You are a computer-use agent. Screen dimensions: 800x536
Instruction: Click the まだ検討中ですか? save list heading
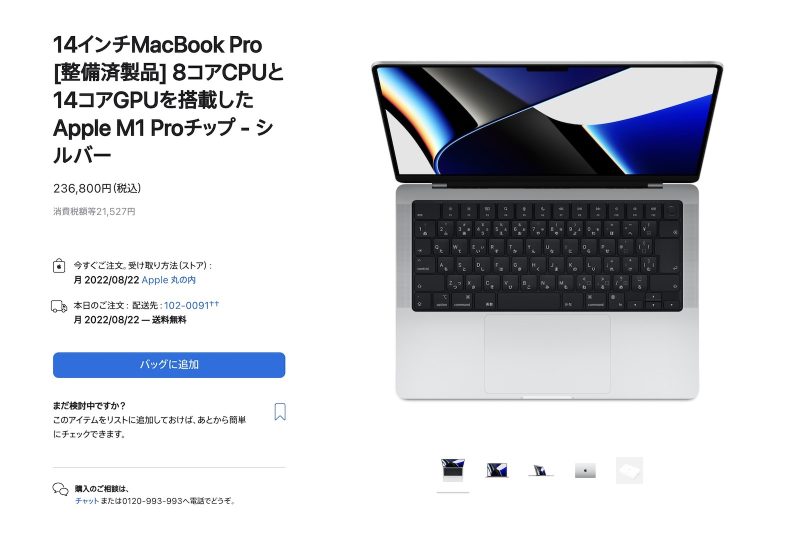pyautogui.click(x=89, y=406)
